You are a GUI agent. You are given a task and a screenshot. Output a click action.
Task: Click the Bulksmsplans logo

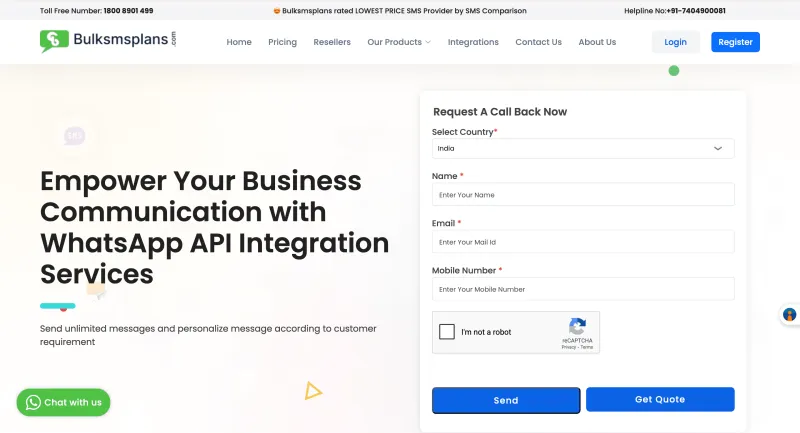108,41
